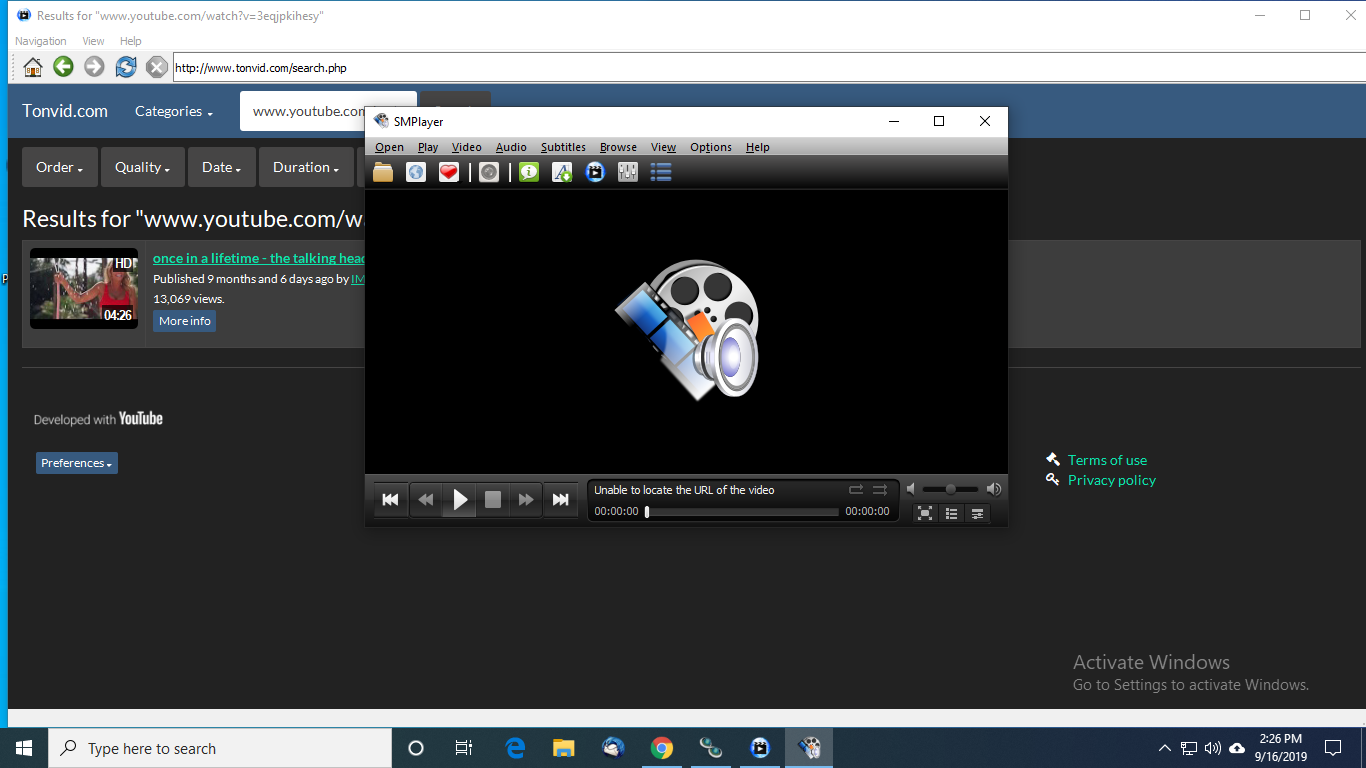Viewport: 1366px width, 768px height.
Task: Open the Audio menu
Action: pos(511,147)
